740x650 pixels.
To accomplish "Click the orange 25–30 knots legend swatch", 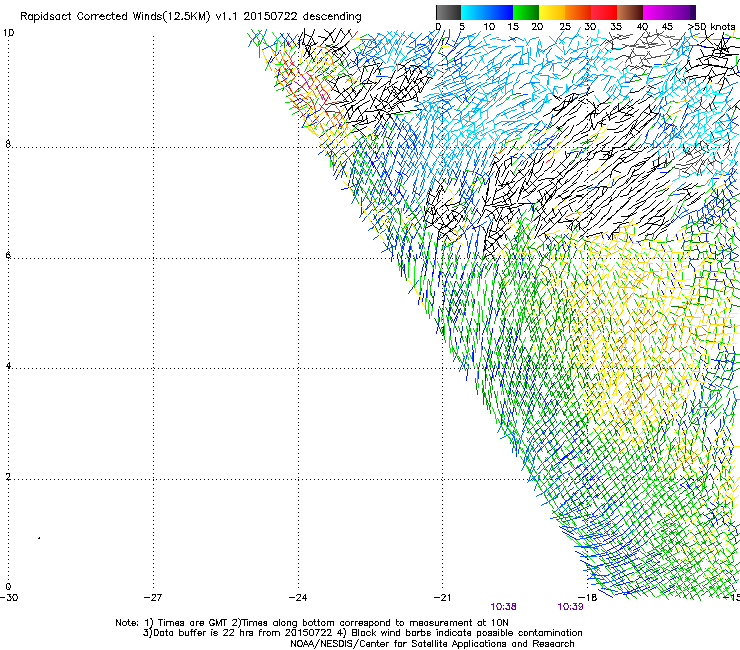I will coord(578,12).
